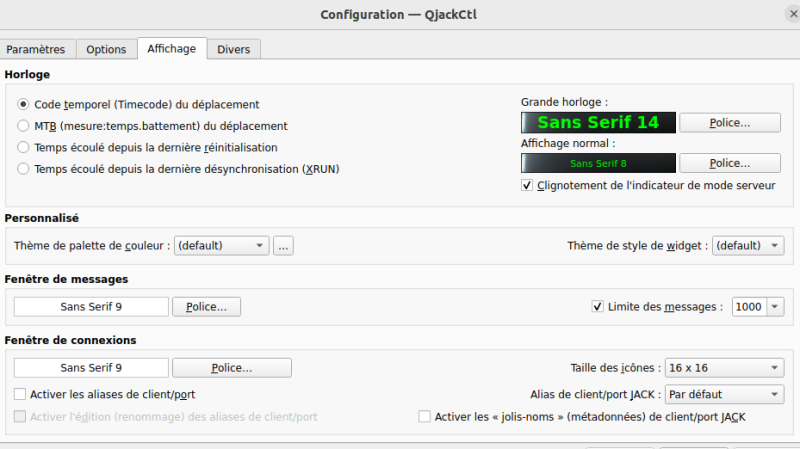Choose time since last réinitialisation option
This screenshot has height=449, width=800.
(x=24, y=148)
